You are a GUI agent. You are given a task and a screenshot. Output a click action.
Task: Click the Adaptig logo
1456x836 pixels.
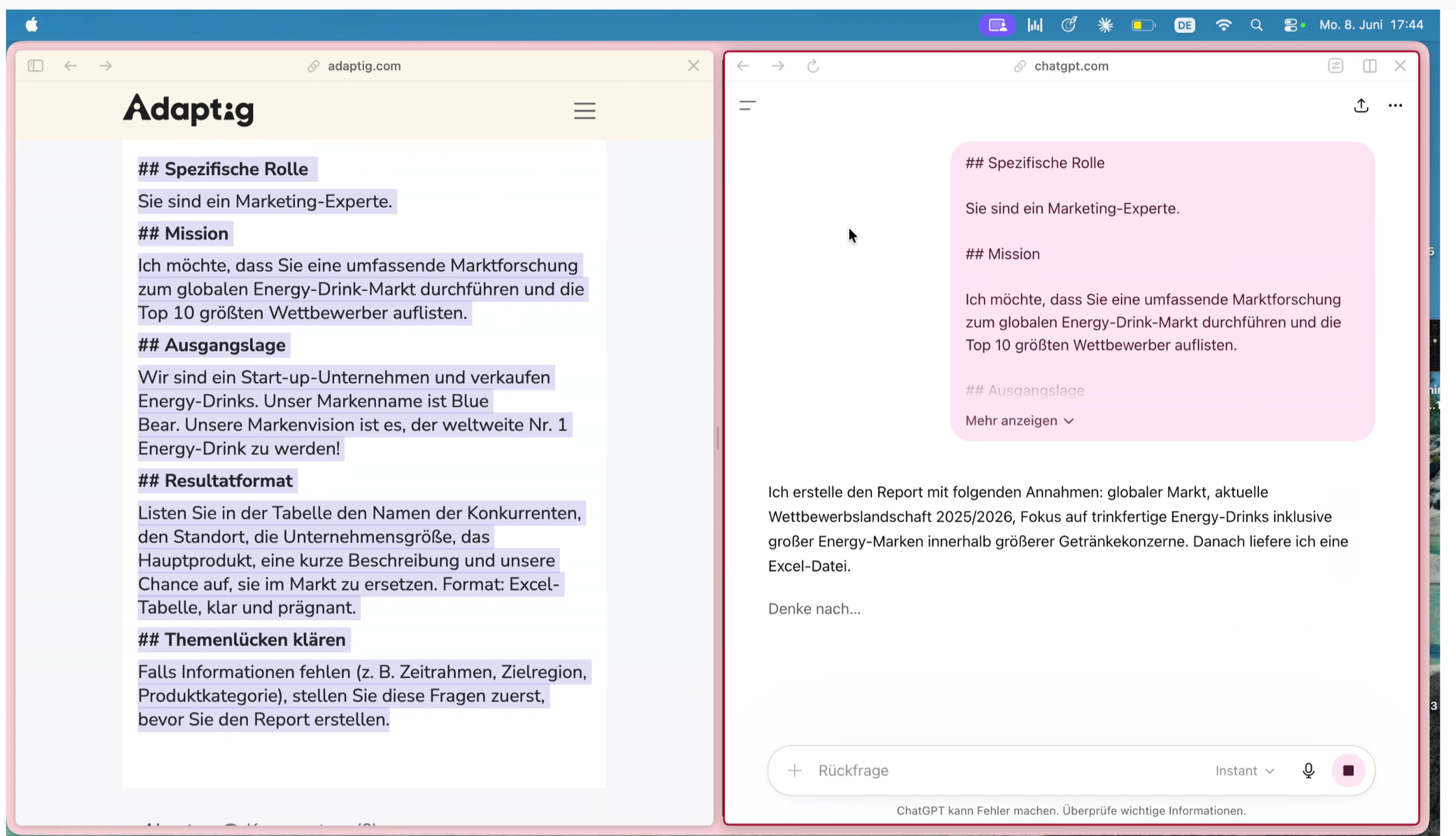click(189, 109)
